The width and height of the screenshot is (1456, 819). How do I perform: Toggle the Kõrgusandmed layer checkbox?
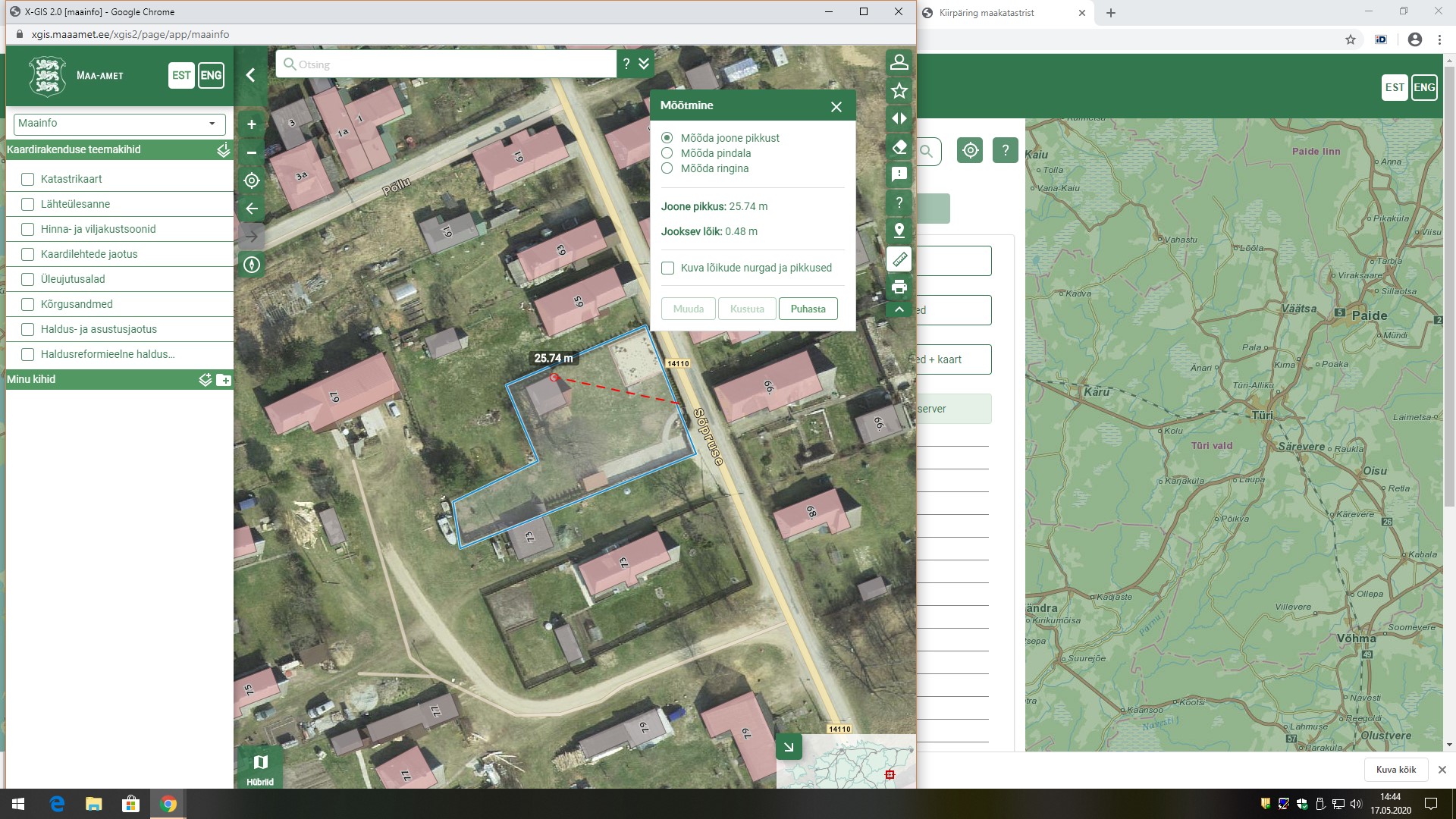click(28, 304)
